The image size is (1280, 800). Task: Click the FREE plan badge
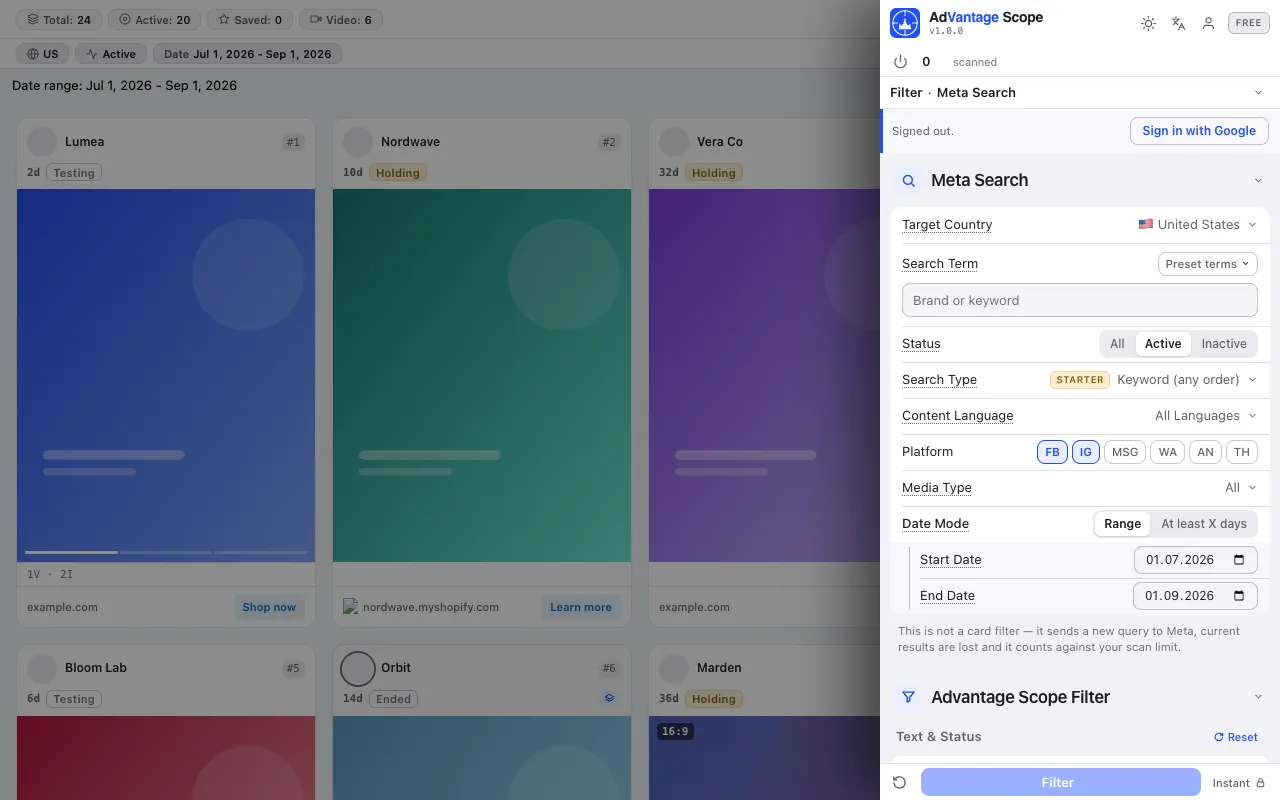pyautogui.click(x=1248, y=23)
